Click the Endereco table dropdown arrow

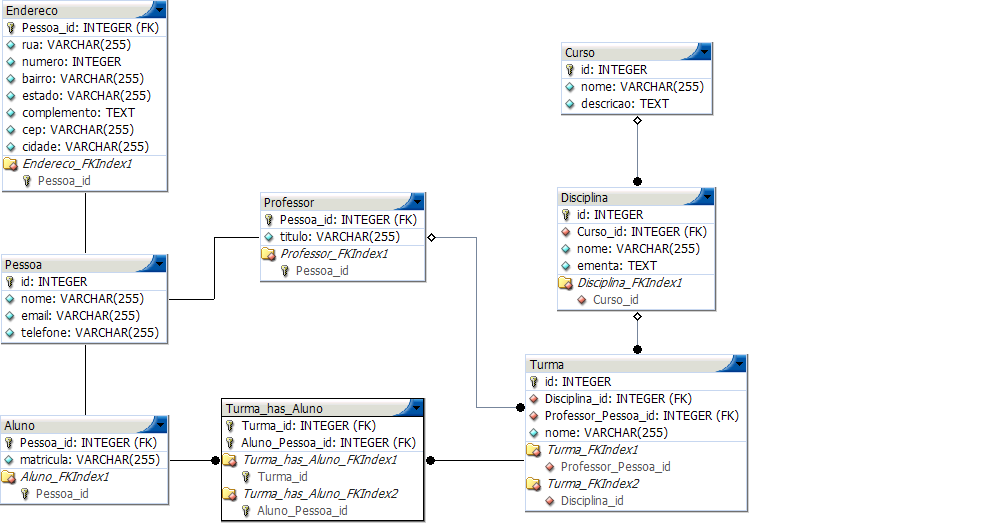coord(160,10)
